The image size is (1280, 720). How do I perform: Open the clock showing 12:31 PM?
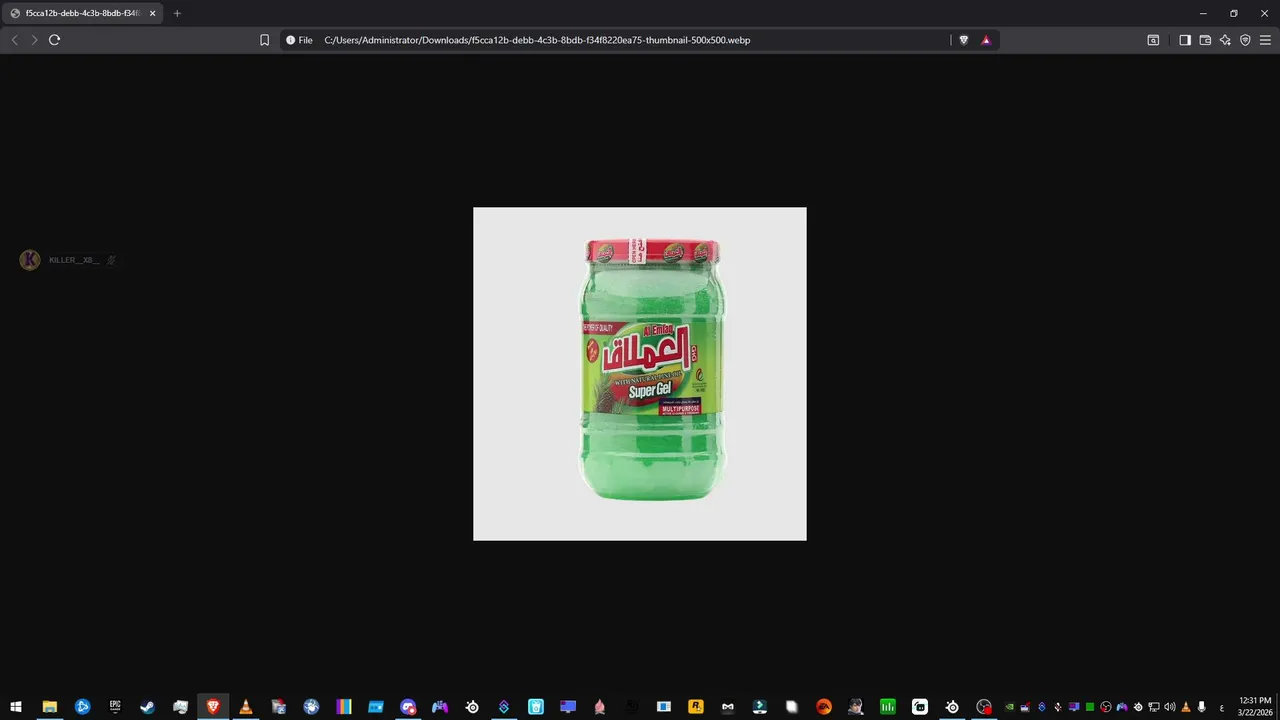(1255, 707)
